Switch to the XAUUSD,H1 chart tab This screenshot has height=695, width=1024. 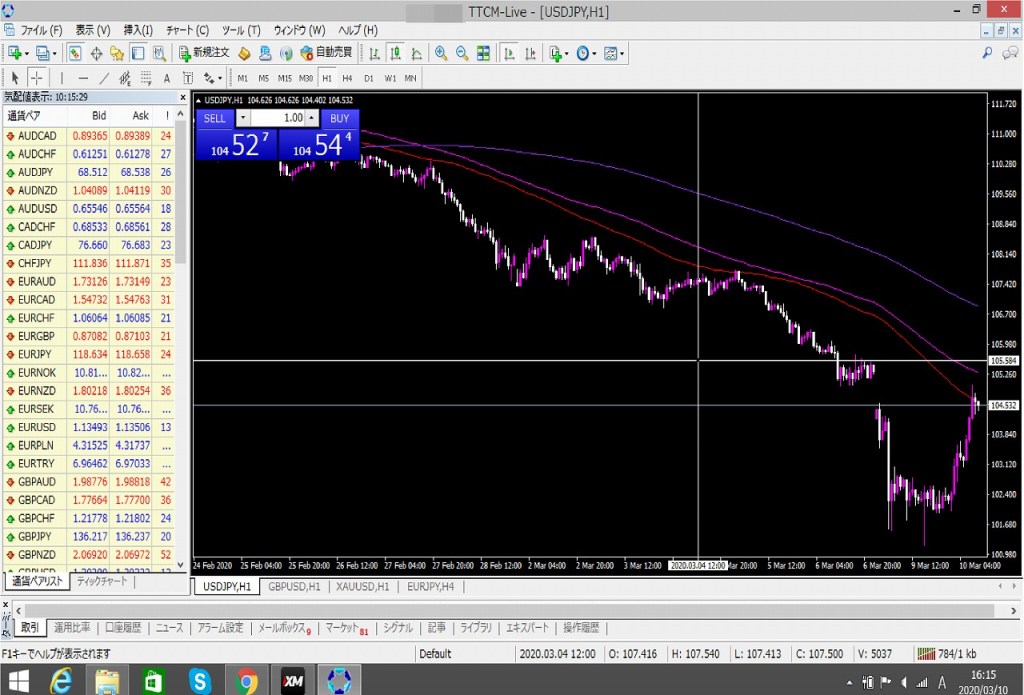pos(362,587)
